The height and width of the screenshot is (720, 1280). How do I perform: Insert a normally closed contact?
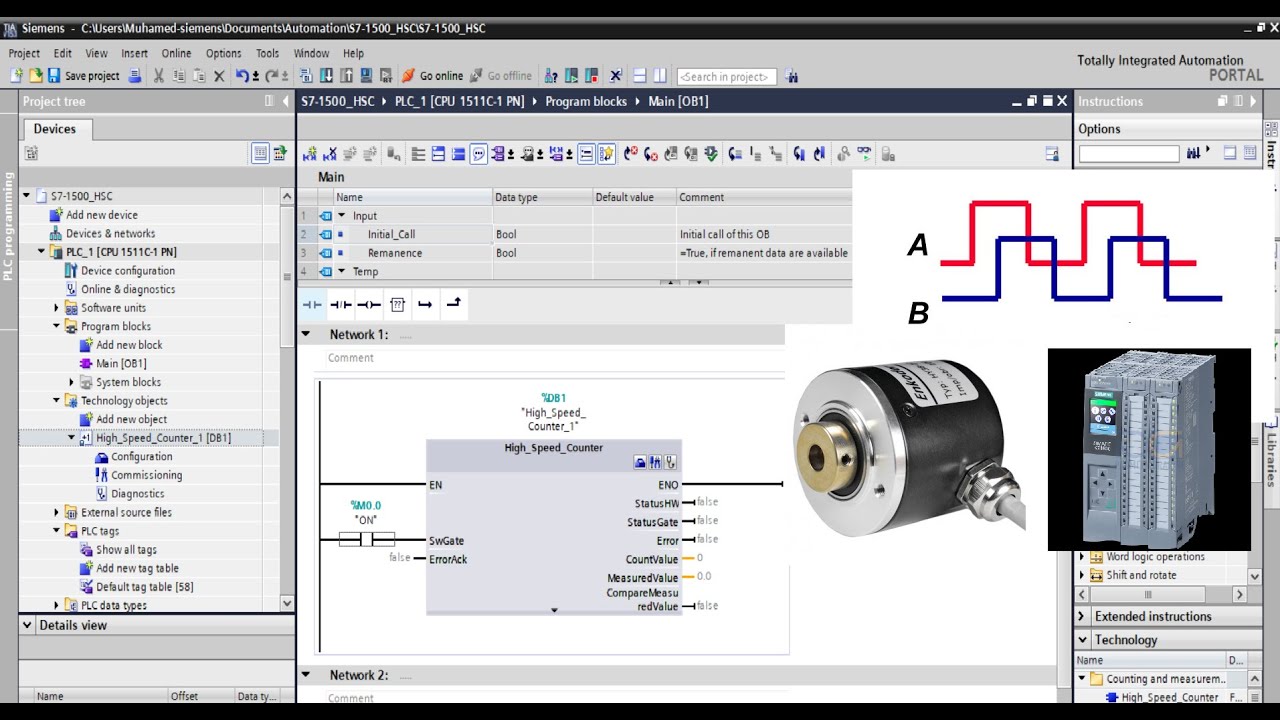tap(341, 304)
